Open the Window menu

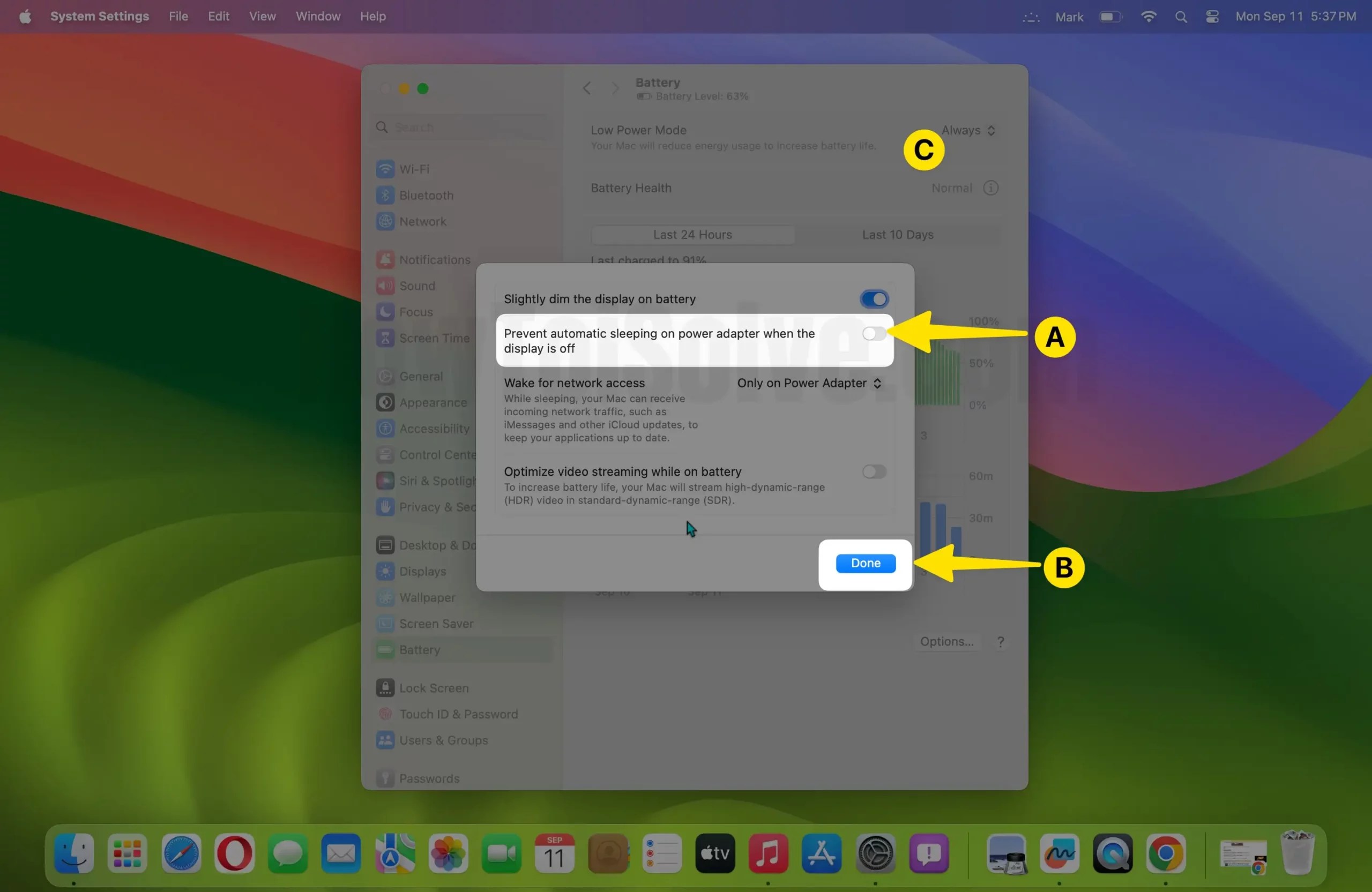(x=318, y=16)
